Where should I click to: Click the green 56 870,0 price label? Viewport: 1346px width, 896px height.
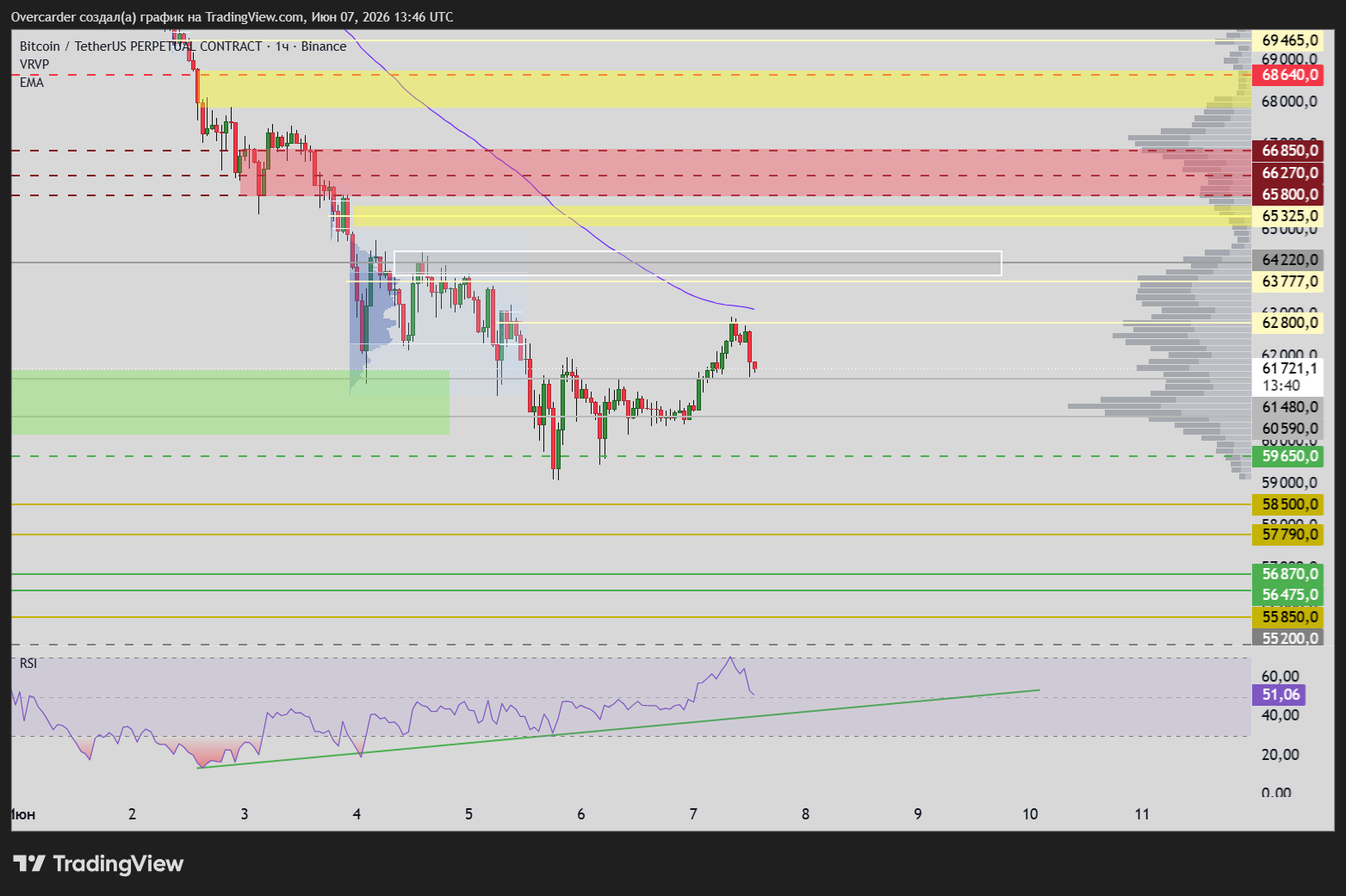click(x=1287, y=574)
